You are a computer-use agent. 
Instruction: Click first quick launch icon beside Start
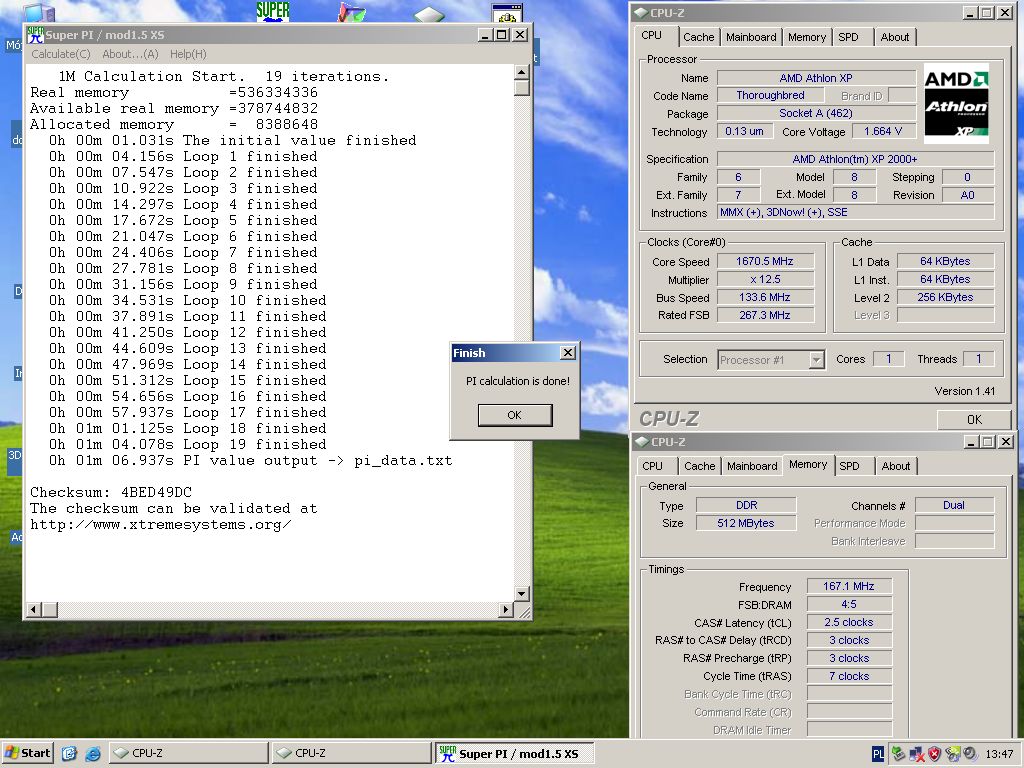(69, 753)
